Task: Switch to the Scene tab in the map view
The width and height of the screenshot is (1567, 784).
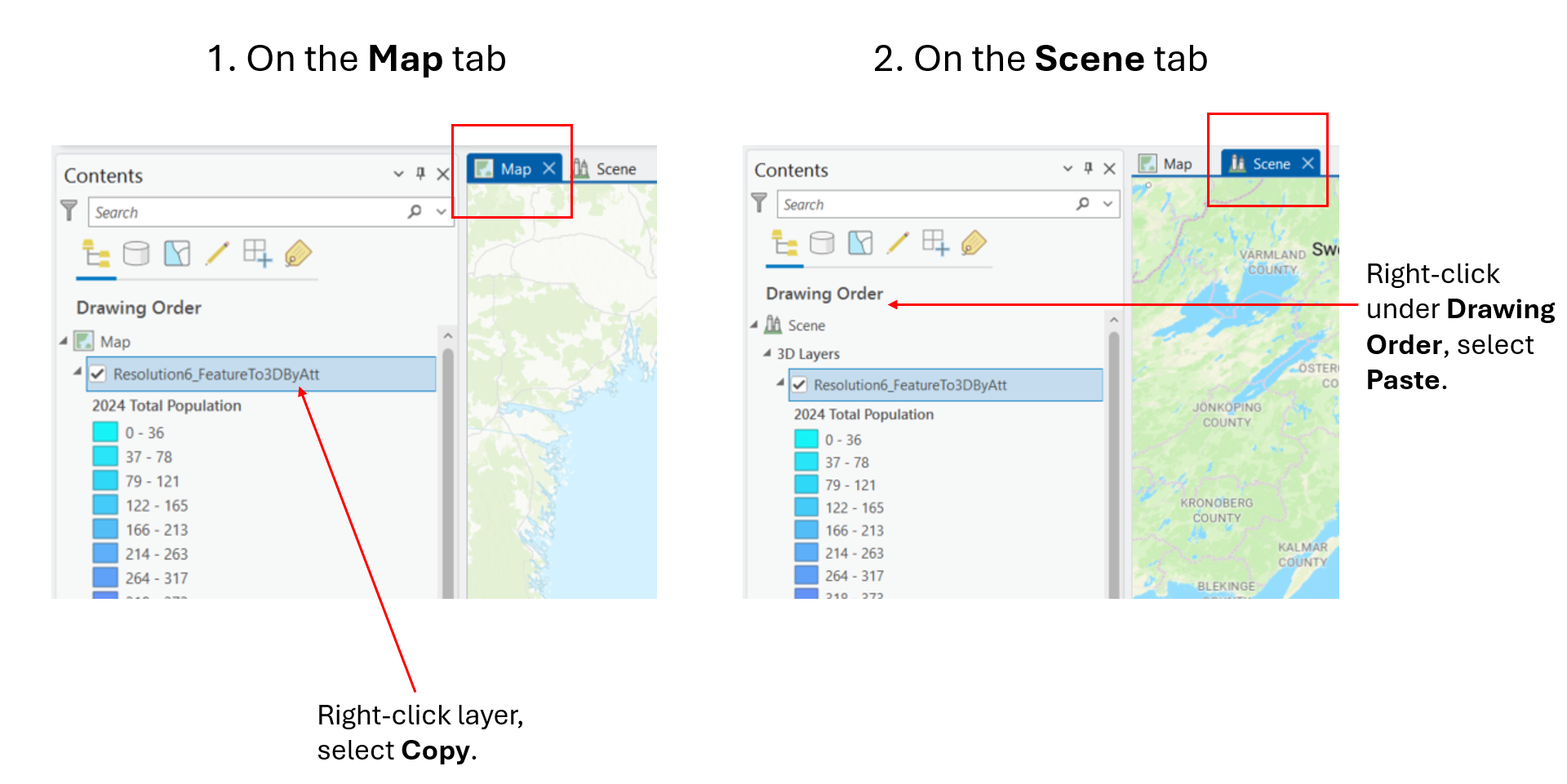Action: pos(616,168)
